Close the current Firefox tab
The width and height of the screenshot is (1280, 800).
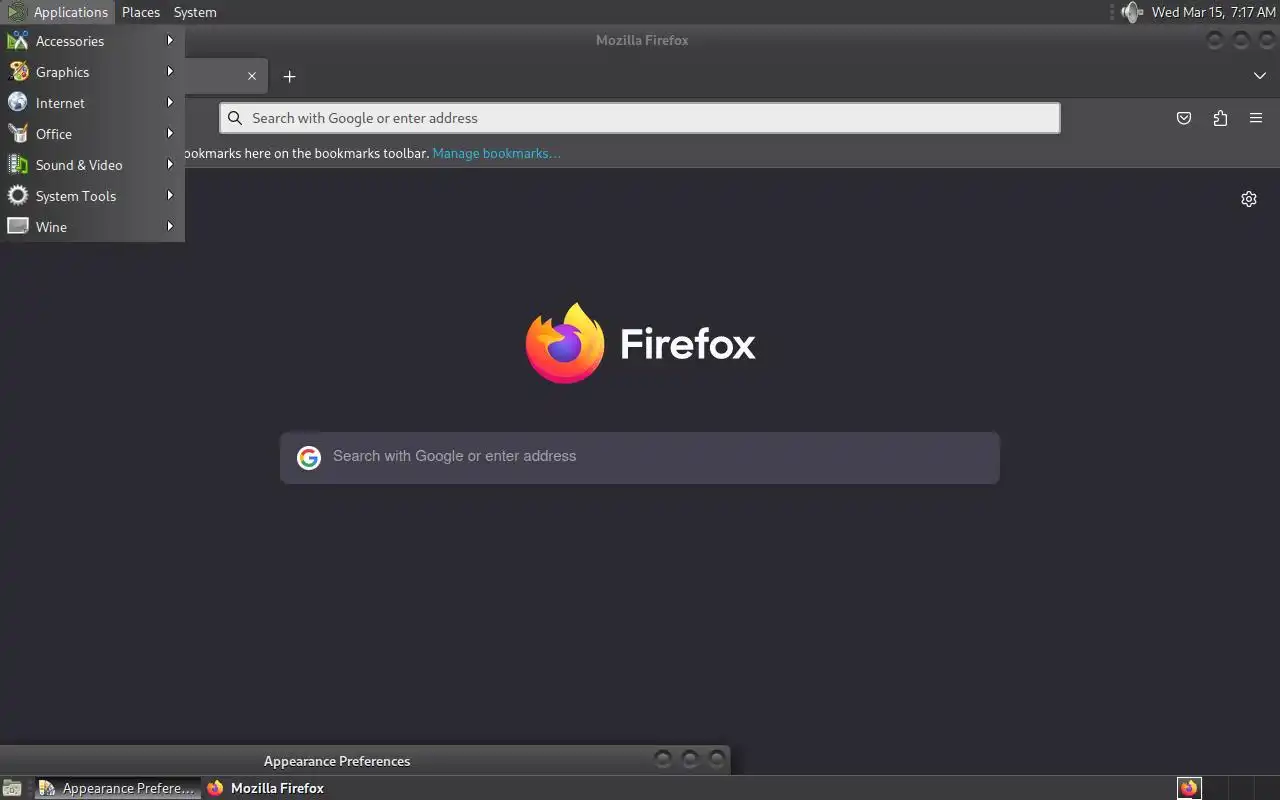tap(252, 76)
